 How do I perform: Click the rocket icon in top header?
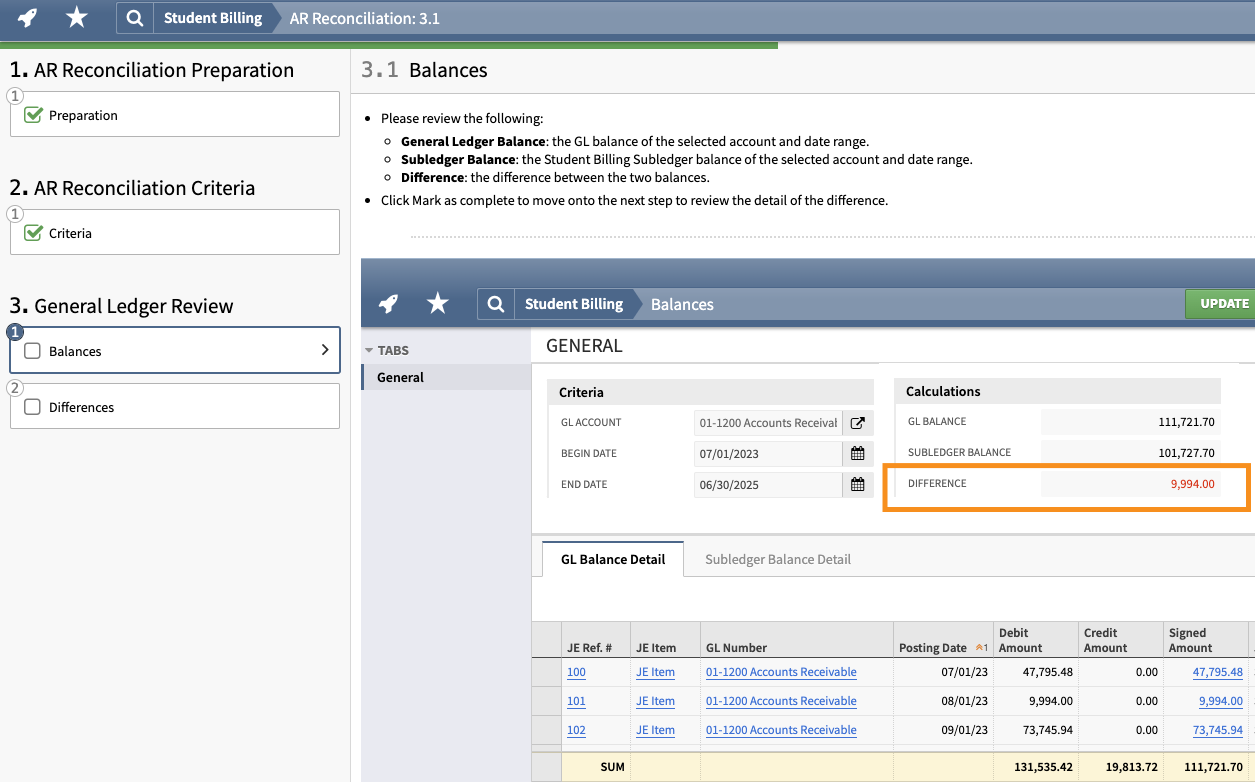[28, 18]
